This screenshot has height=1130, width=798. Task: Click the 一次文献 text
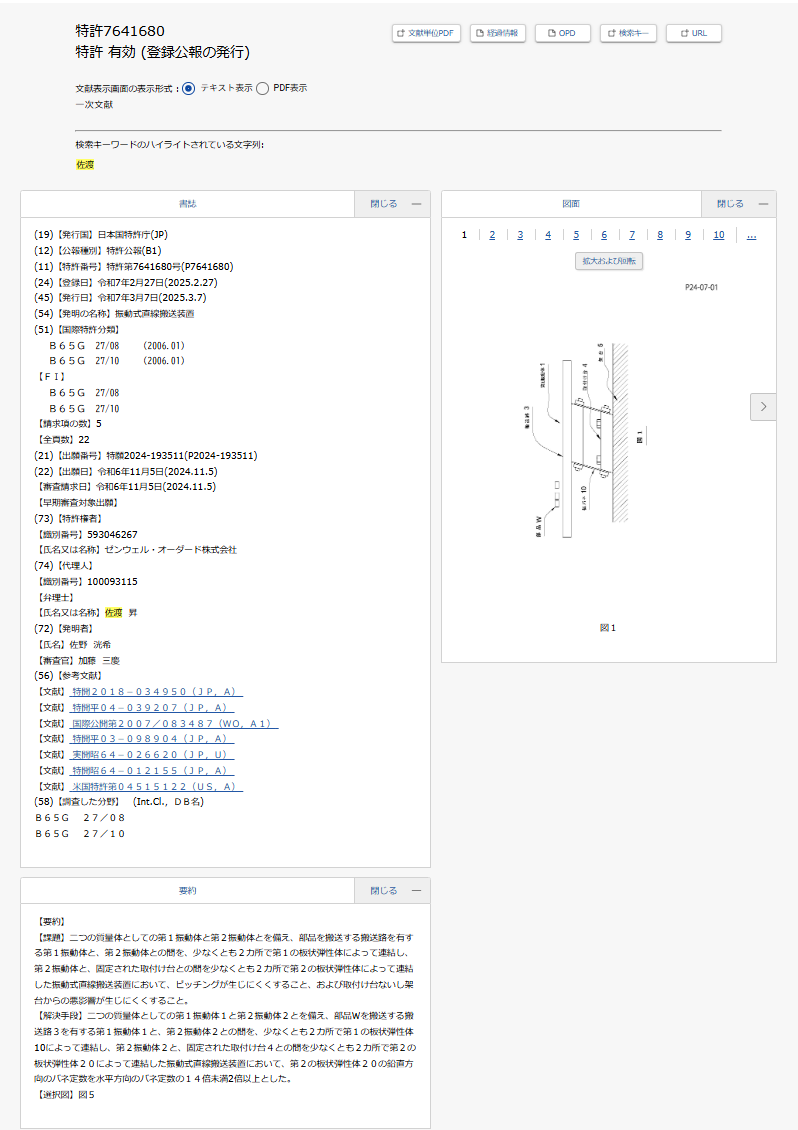pyautogui.click(x=94, y=104)
